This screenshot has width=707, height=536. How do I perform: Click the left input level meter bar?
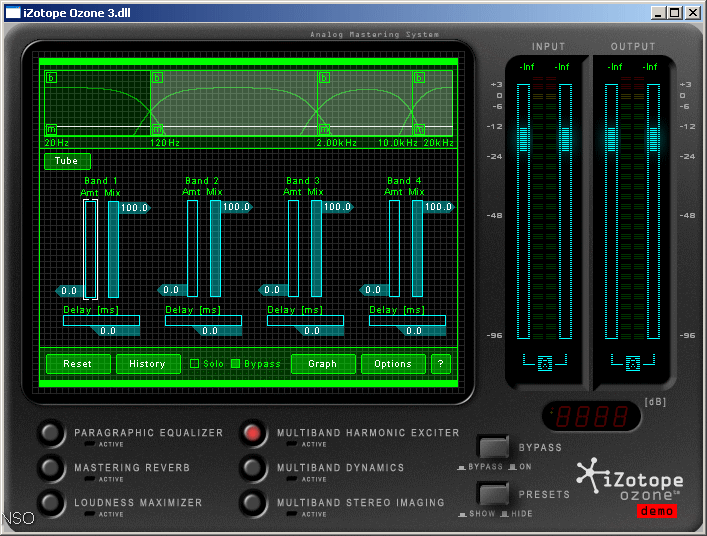[x=523, y=211]
